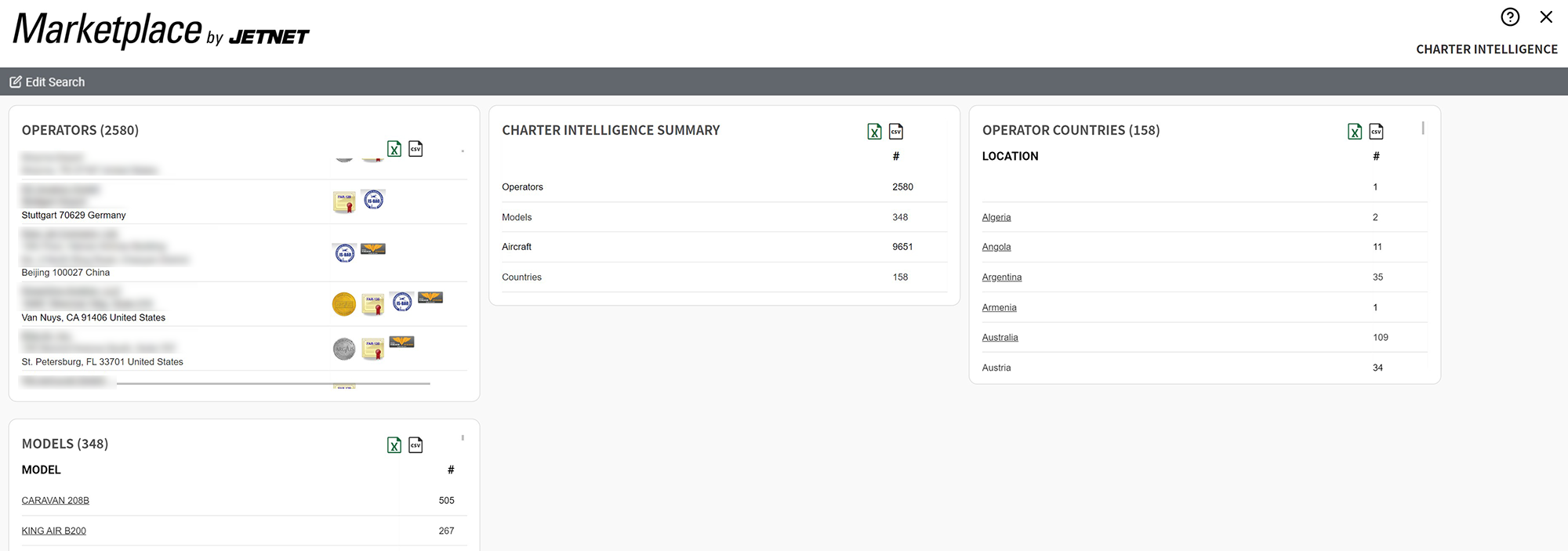
Task: Open the Algeria country link
Action: coord(996,217)
